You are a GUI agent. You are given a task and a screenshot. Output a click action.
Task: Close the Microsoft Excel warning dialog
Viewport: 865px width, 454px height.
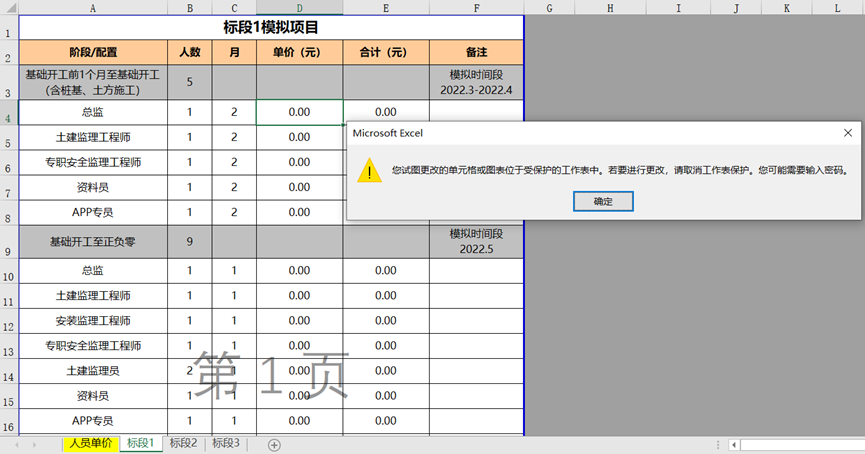pos(848,133)
